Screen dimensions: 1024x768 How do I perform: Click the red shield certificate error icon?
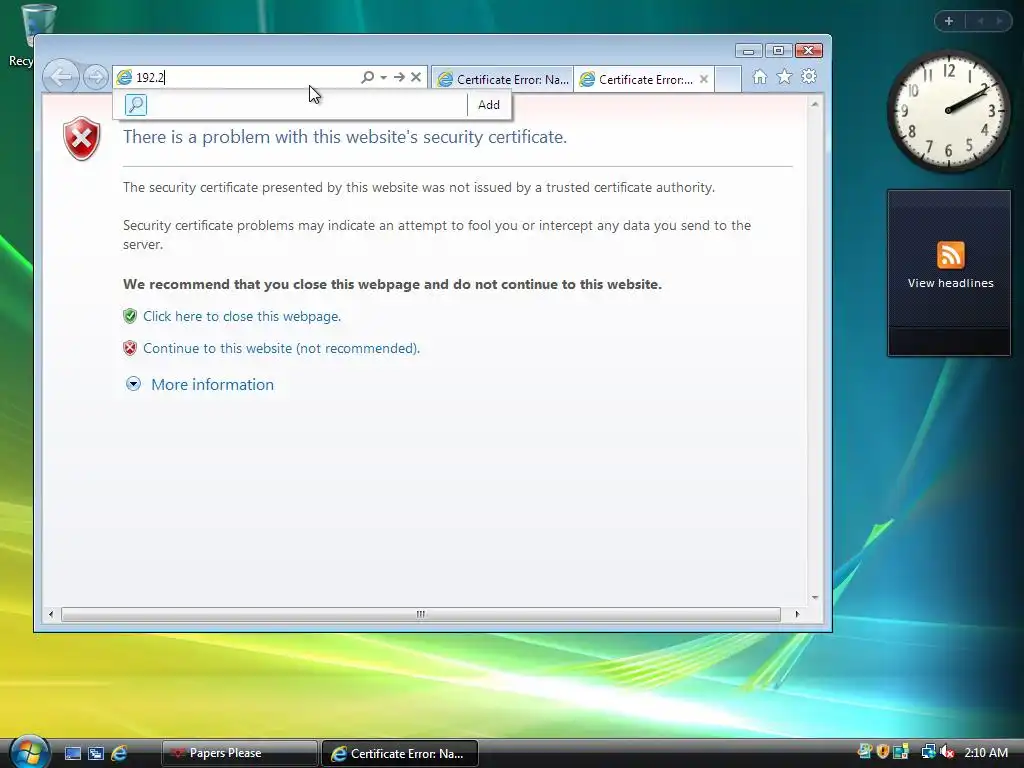82,138
